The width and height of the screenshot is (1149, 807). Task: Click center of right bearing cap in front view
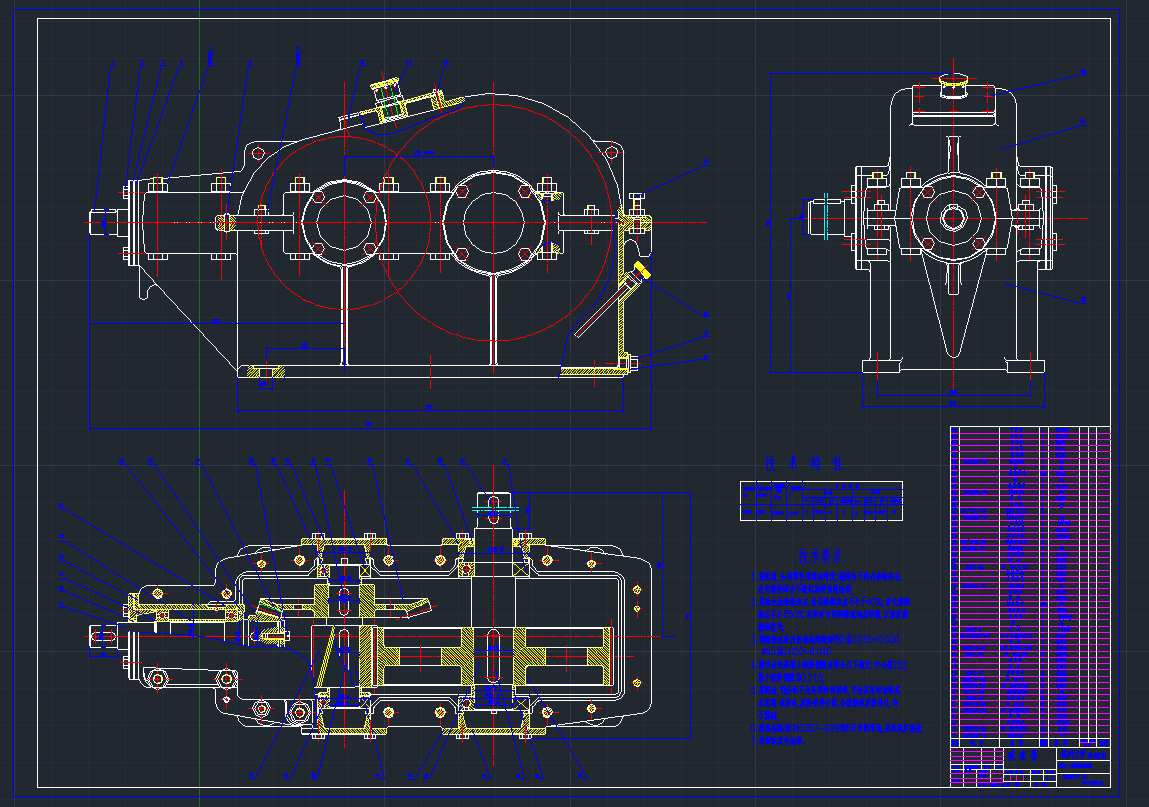(492, 222)
